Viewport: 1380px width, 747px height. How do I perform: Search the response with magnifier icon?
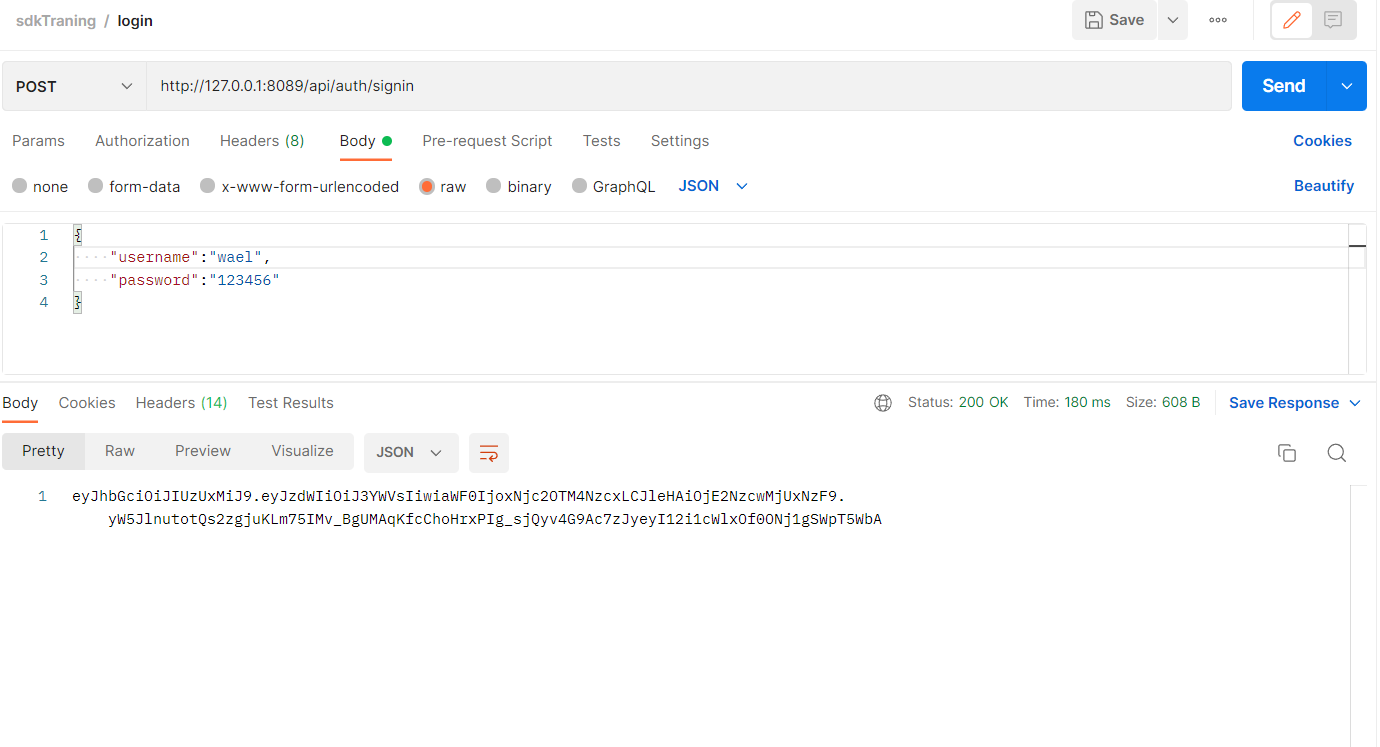(x=1336, y=453)
